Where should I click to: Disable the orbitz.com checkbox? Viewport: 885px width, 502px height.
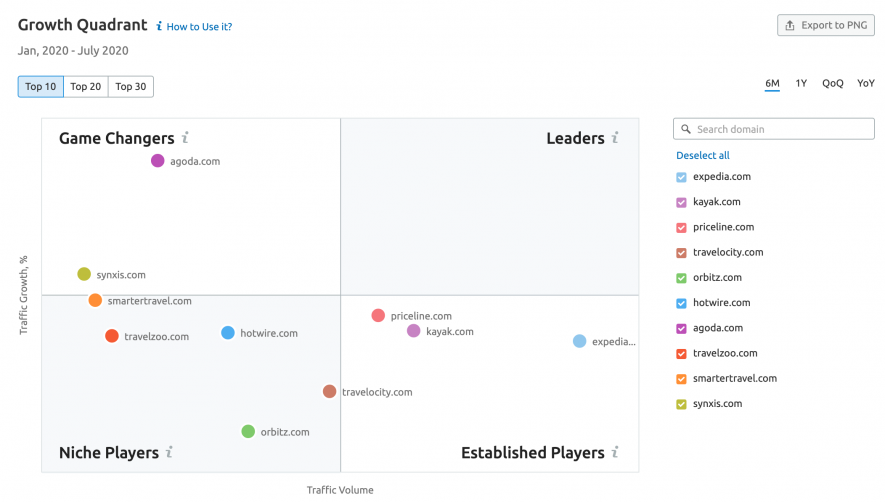681,278
